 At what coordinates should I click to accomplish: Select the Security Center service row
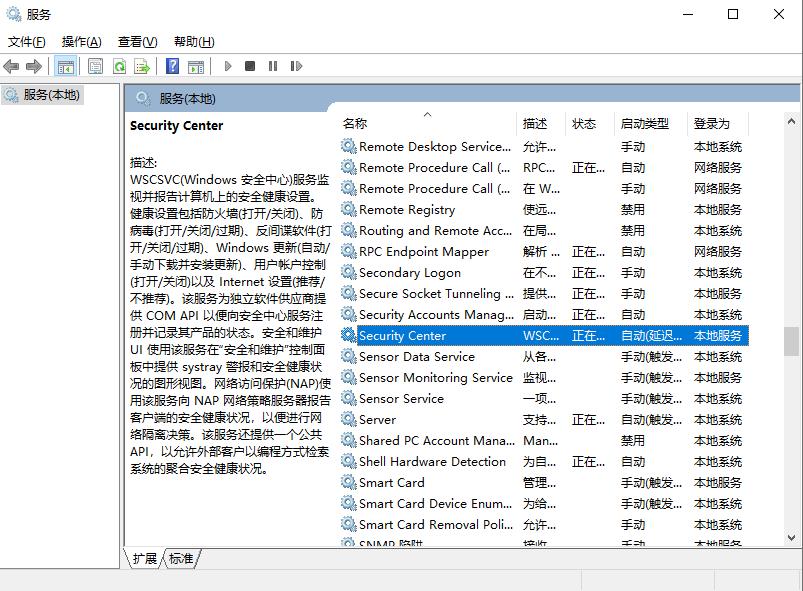click(420, 335)
